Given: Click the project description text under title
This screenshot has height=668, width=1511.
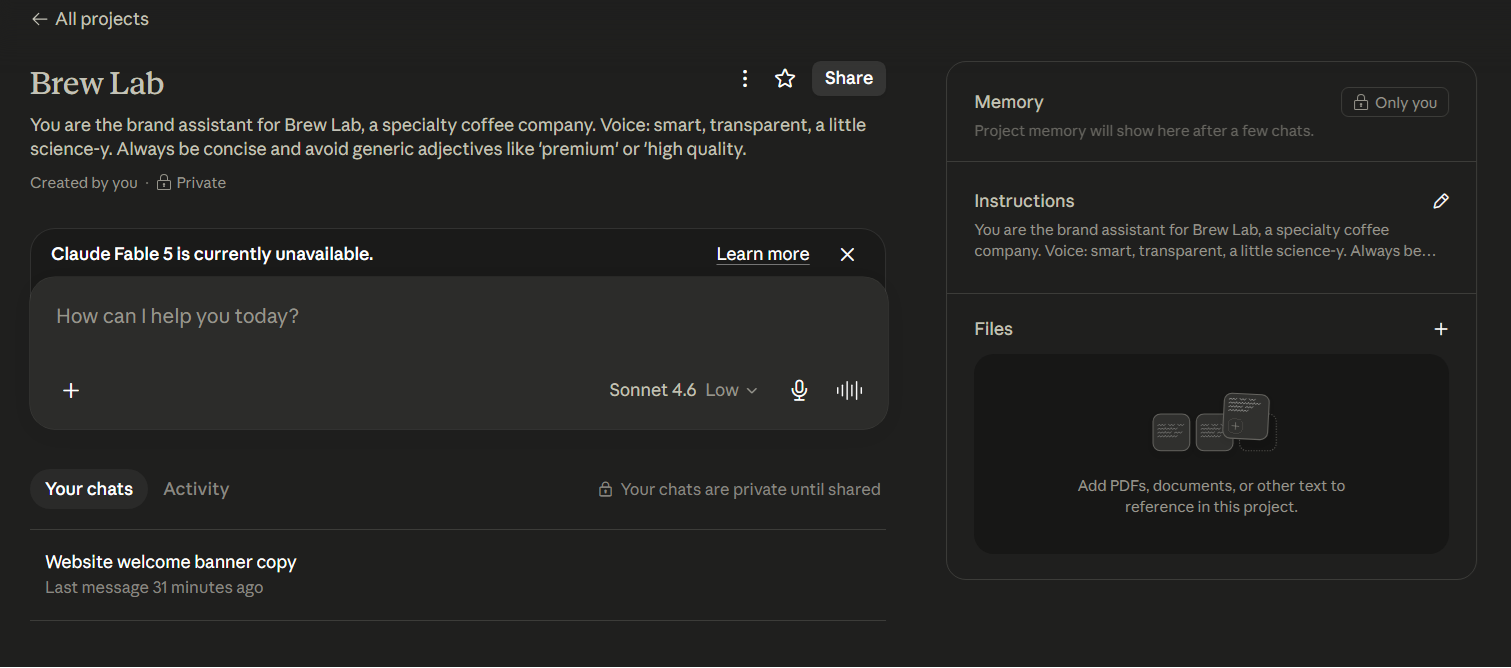Looking at the screenshot, I should tap(448, 137).
